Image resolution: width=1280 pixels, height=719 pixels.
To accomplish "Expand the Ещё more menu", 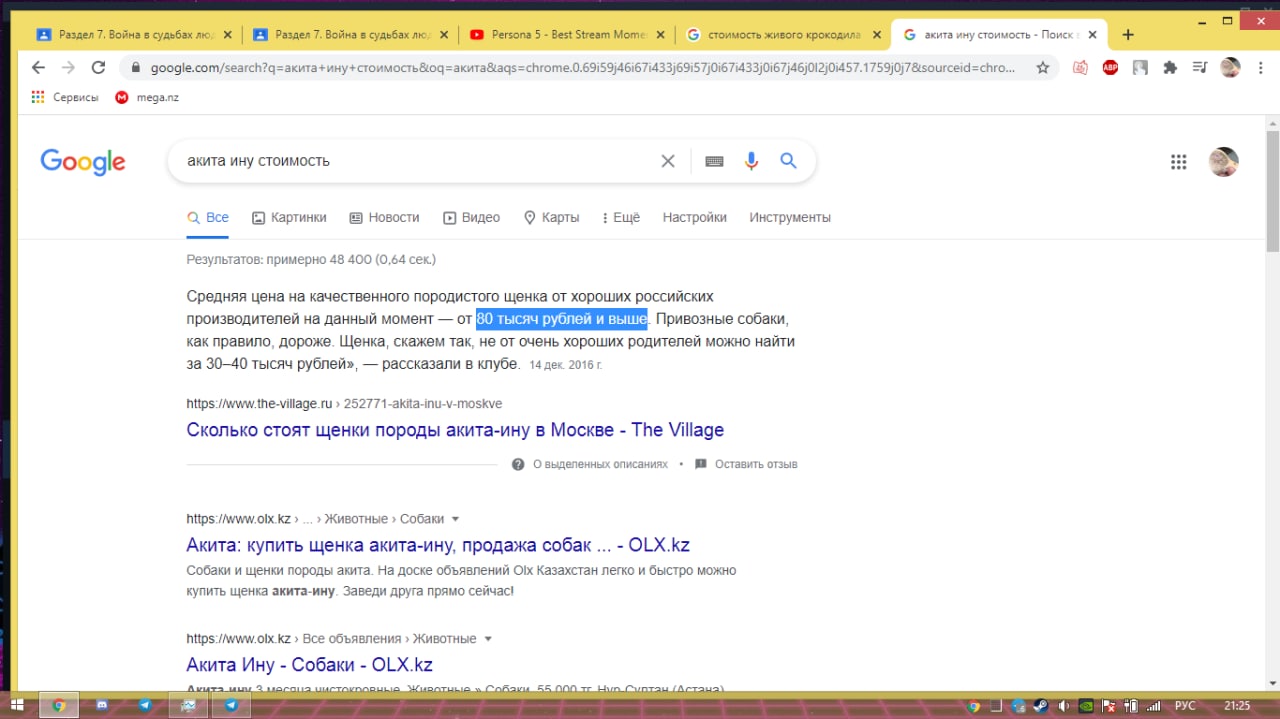I will [620, 217].
